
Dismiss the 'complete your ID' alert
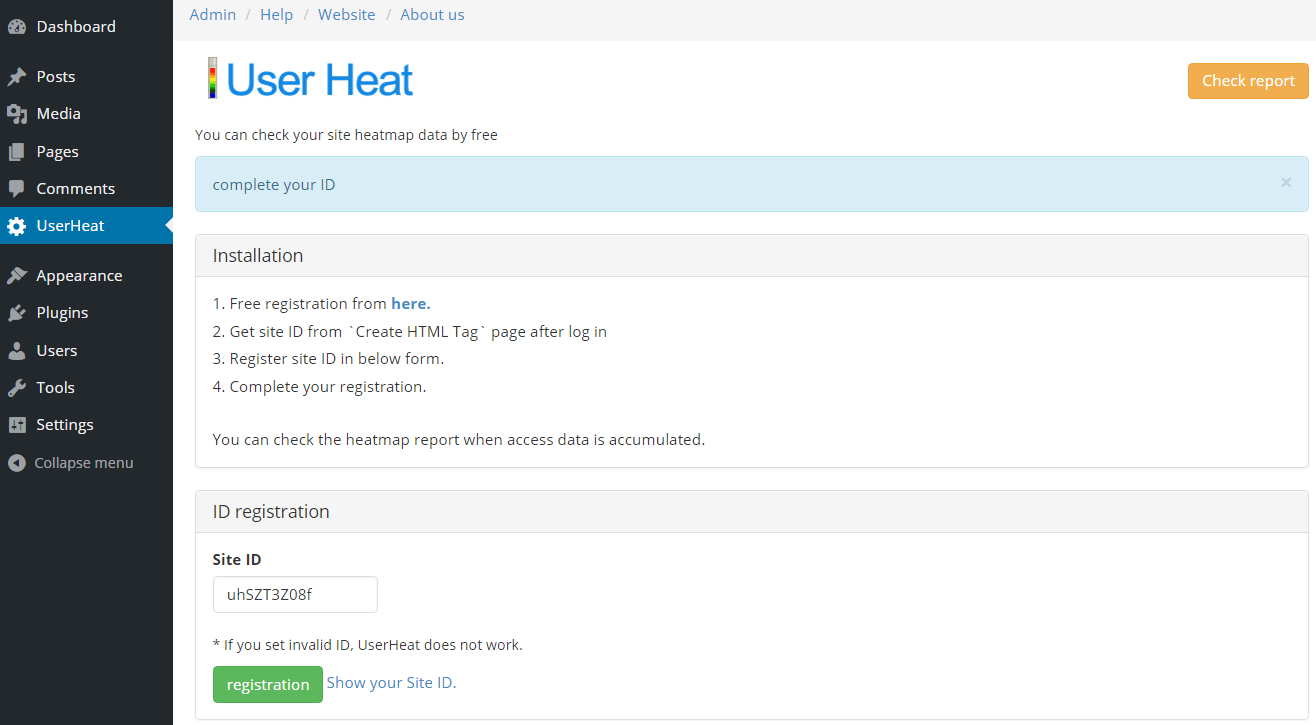(x=1286, y=182)
